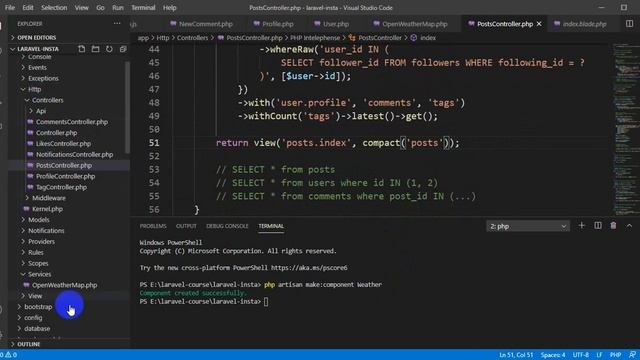The width and height of the screenshot is (640, 360).
Task: Kill terminal with trash icon
Action: click(x=613, y=226)
